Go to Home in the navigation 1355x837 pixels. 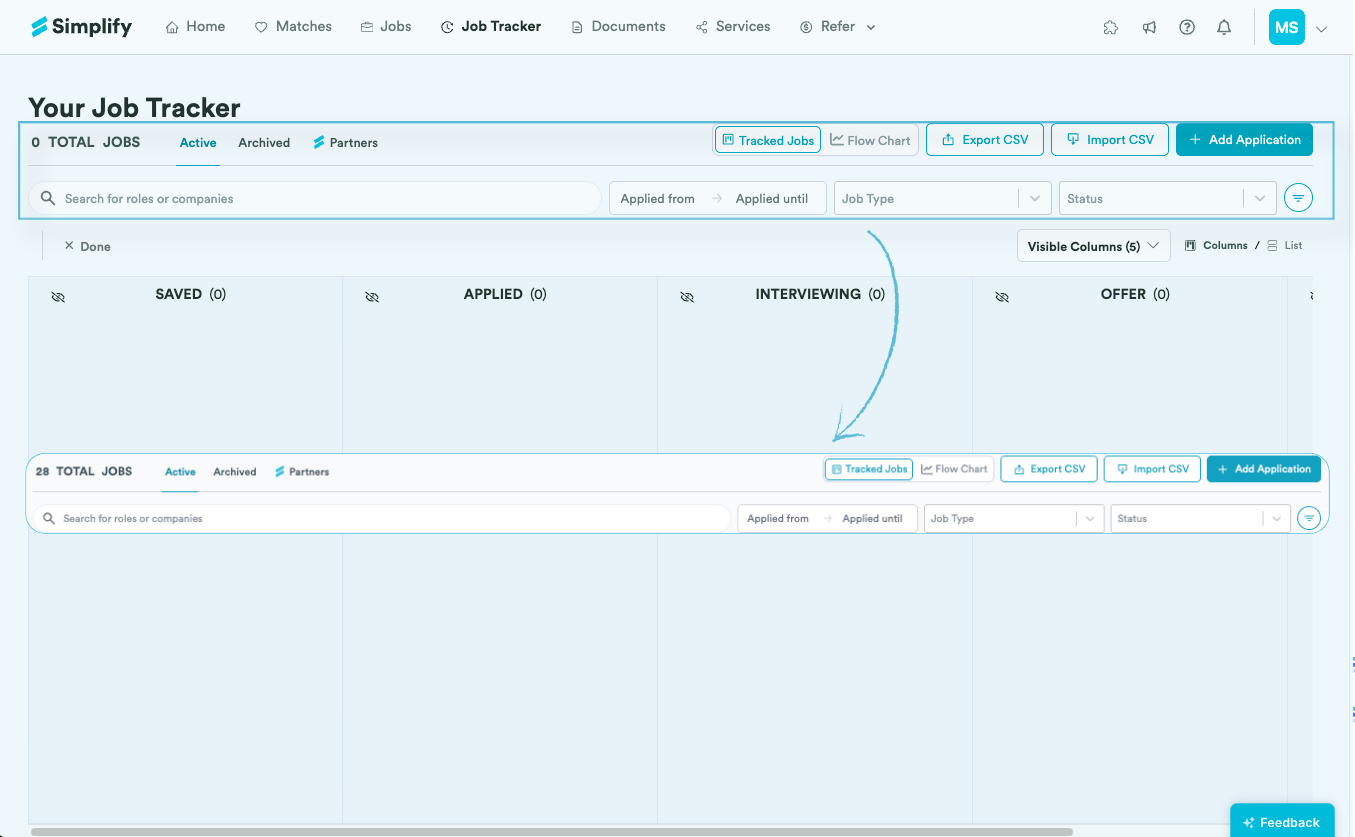click(195, 27)
